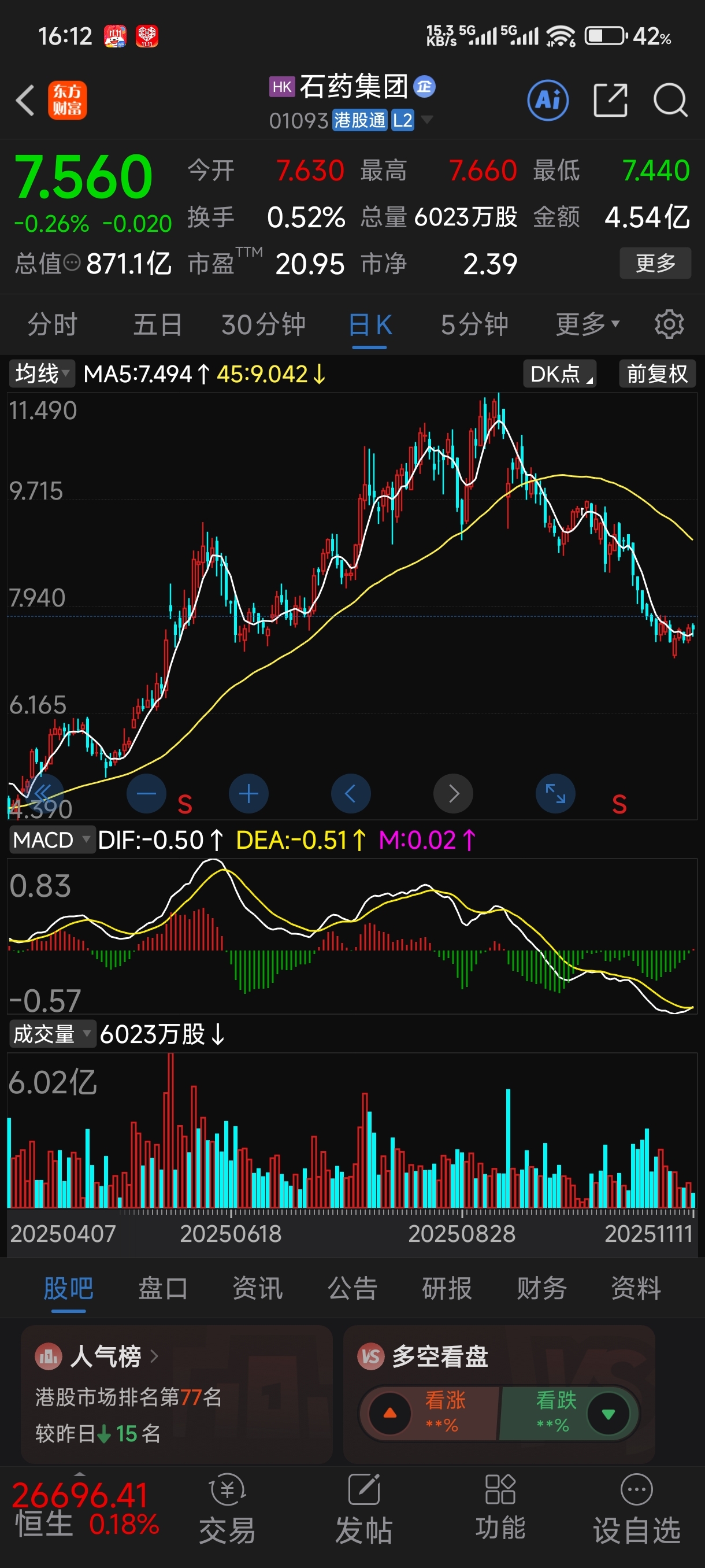
Task: Open the 资讯 tab
Action: [x=257, y=1289]
